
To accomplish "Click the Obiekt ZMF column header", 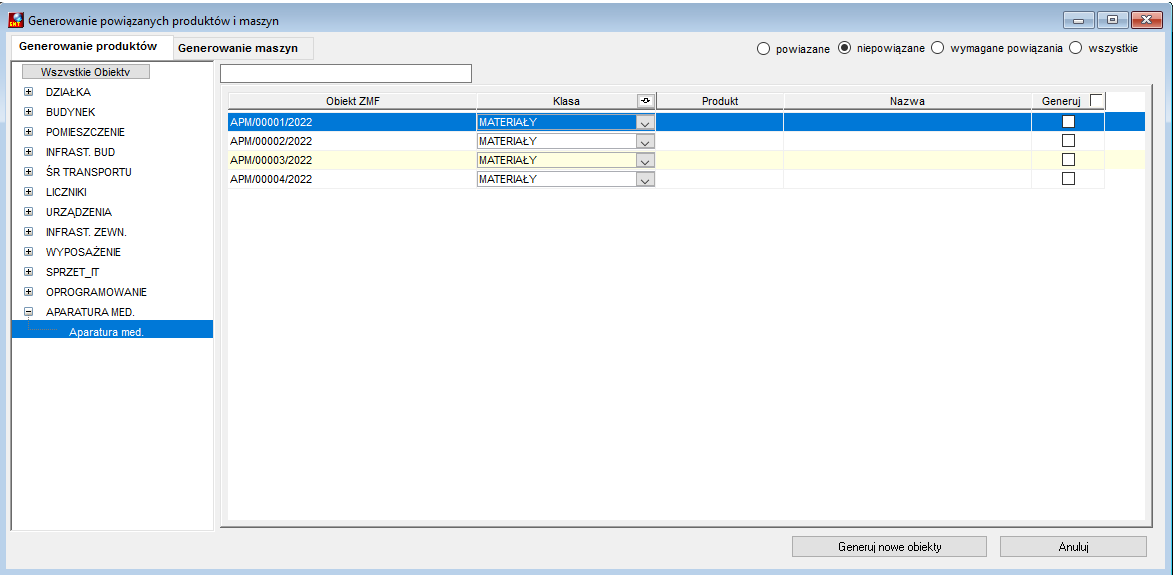I will [x=352, y=100].
